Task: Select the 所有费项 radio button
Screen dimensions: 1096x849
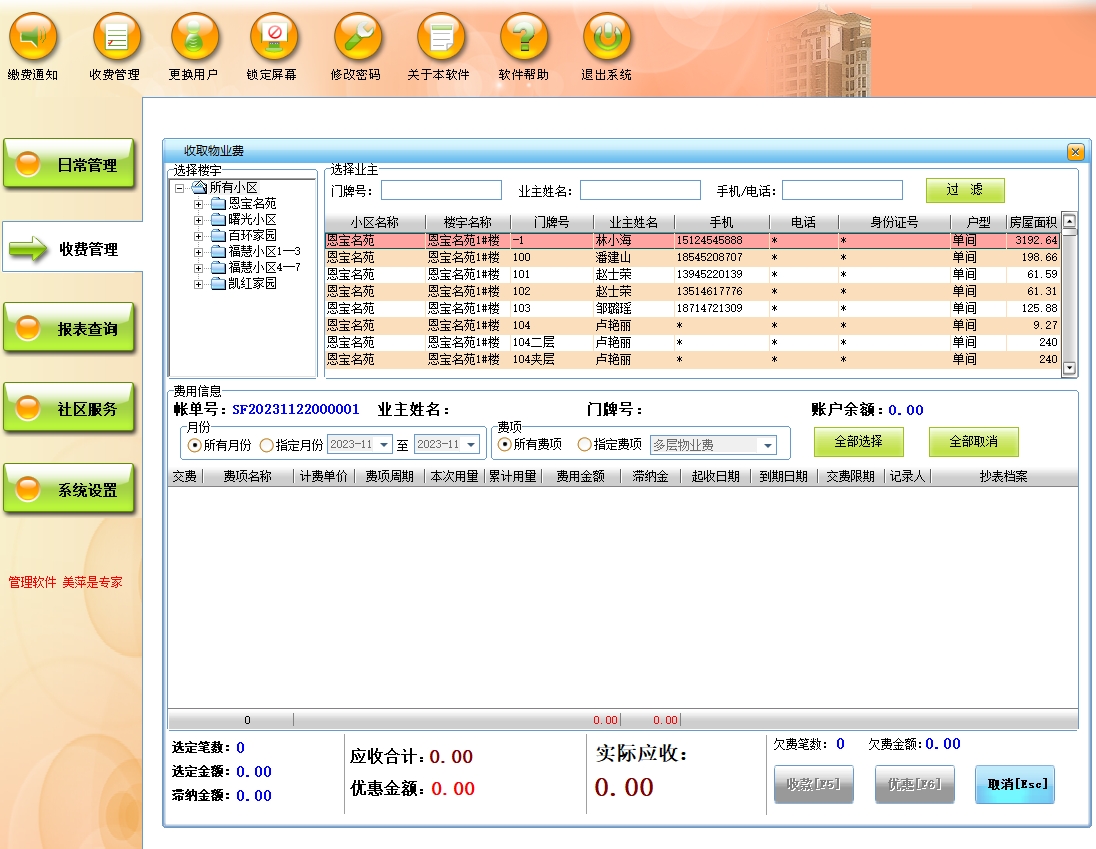Action: (x=505, y=445)
